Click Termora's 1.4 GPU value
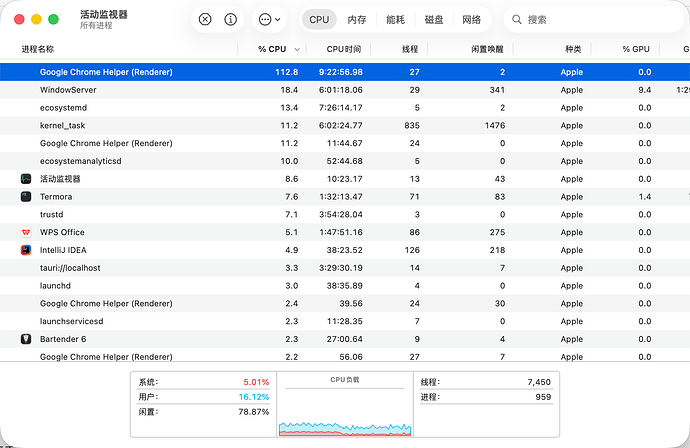690x448 pixels. click(x=645, y=197)
